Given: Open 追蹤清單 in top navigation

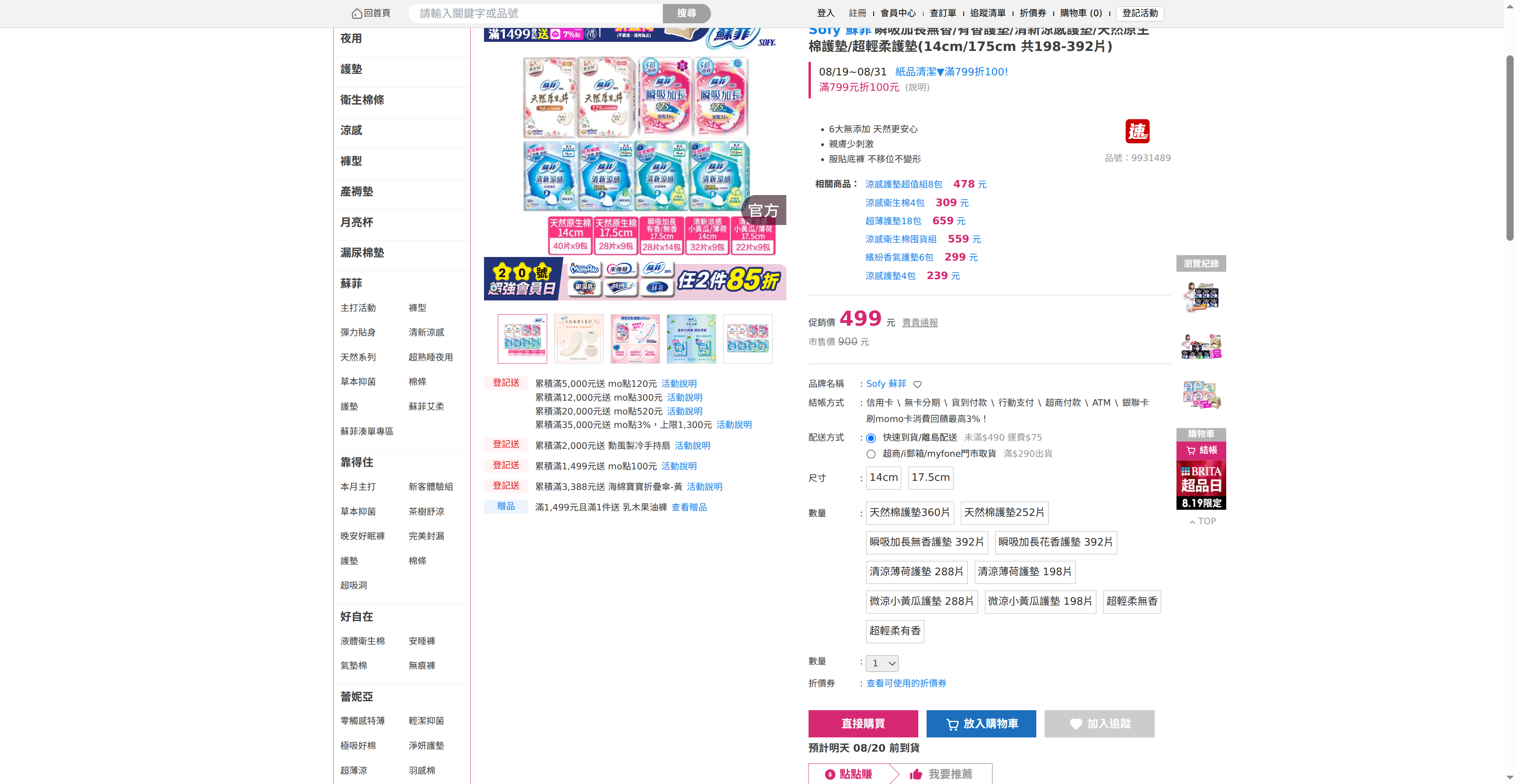Looking at the screenshot, I should pyautogui.click(x=988, y=13).
